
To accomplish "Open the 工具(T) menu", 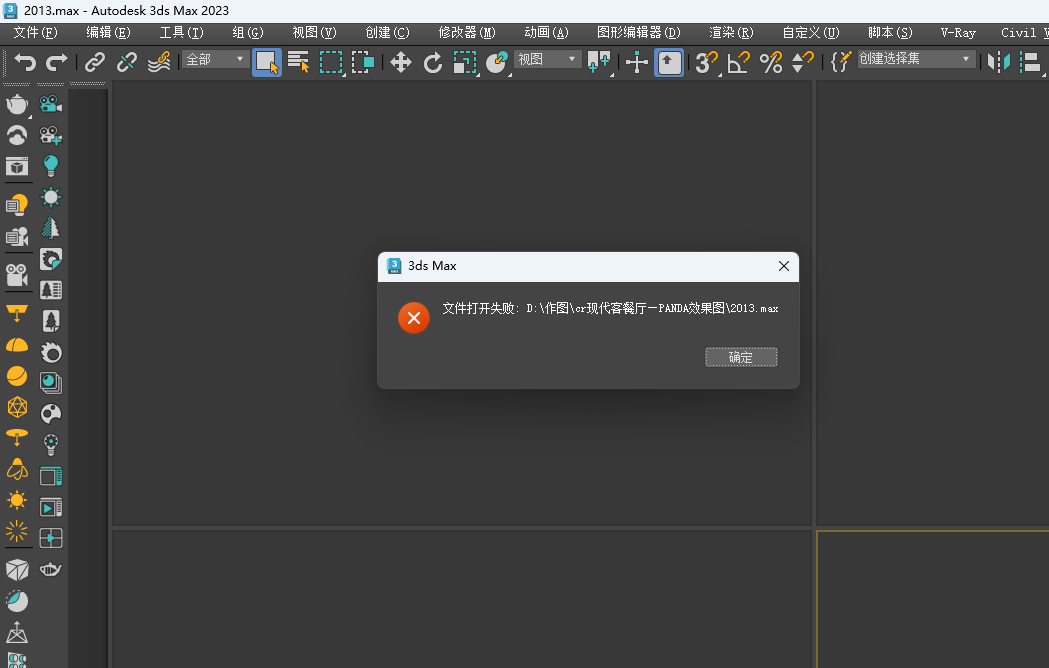I will pyautogui.click(x=181, y=32).
